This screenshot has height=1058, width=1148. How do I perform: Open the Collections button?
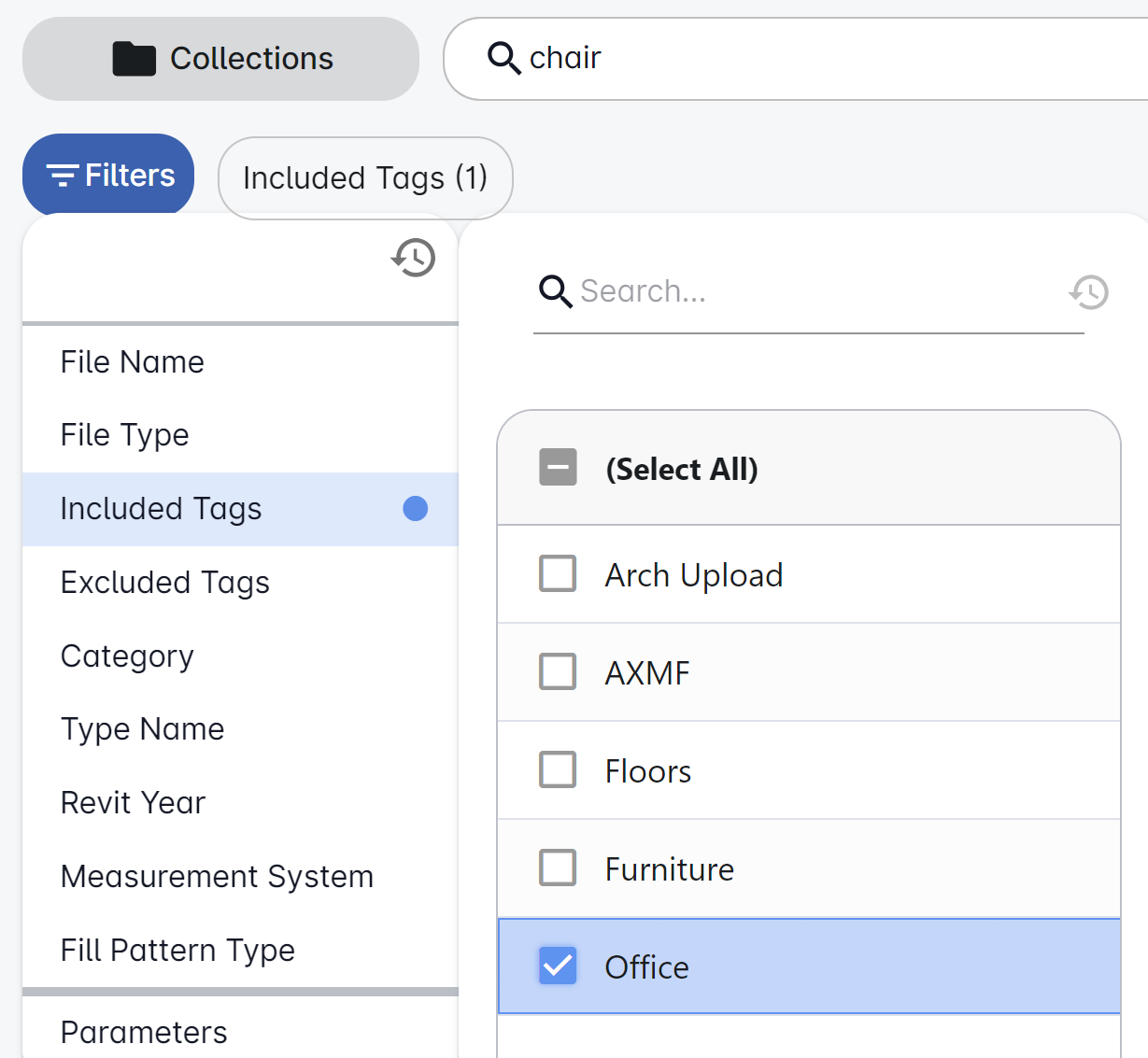[x=220, y=59]
